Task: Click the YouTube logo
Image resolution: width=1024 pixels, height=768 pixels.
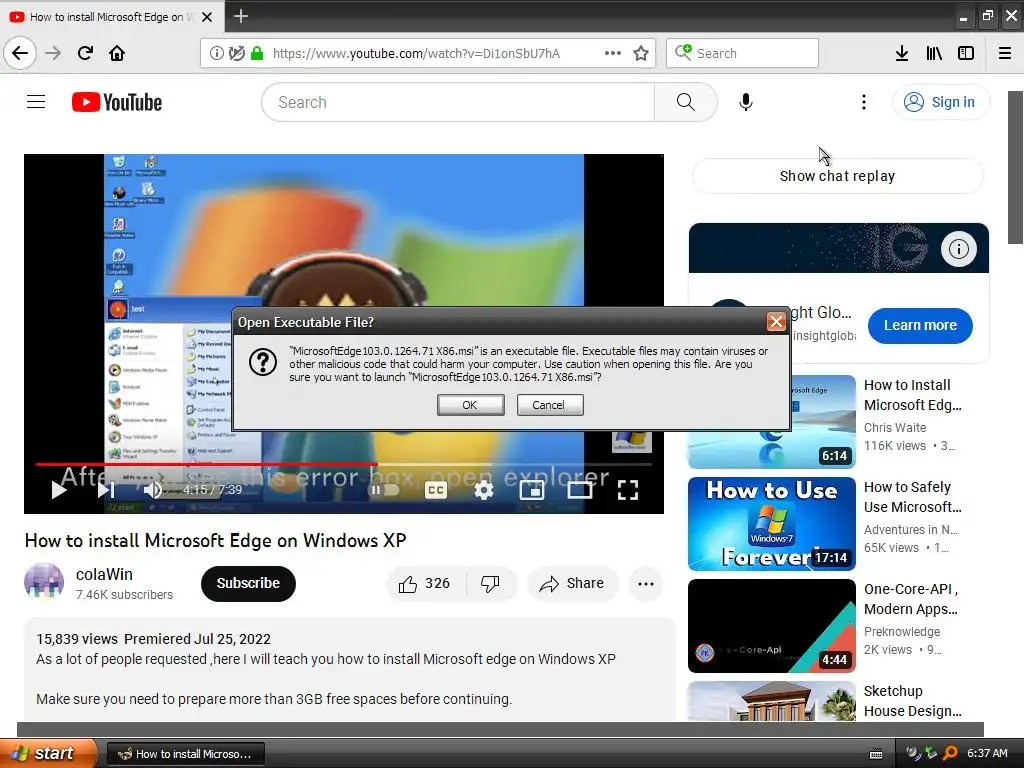Action: click(x=117, y=102)
